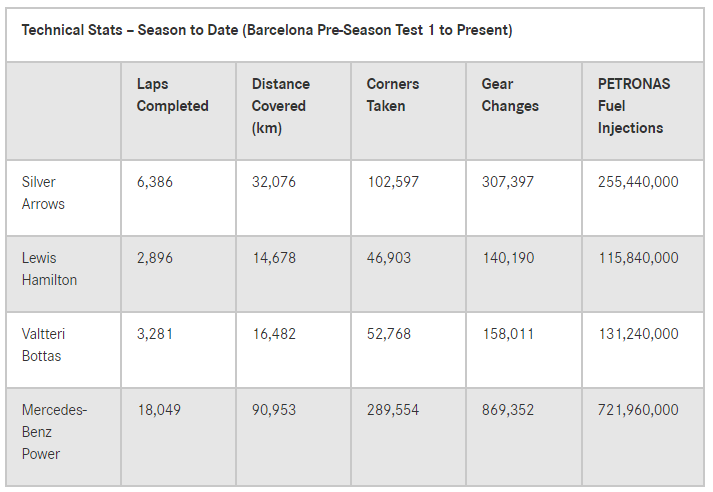Click the Corners Taken column header
This screenshot has width=713, height=492.
(393, 95)
